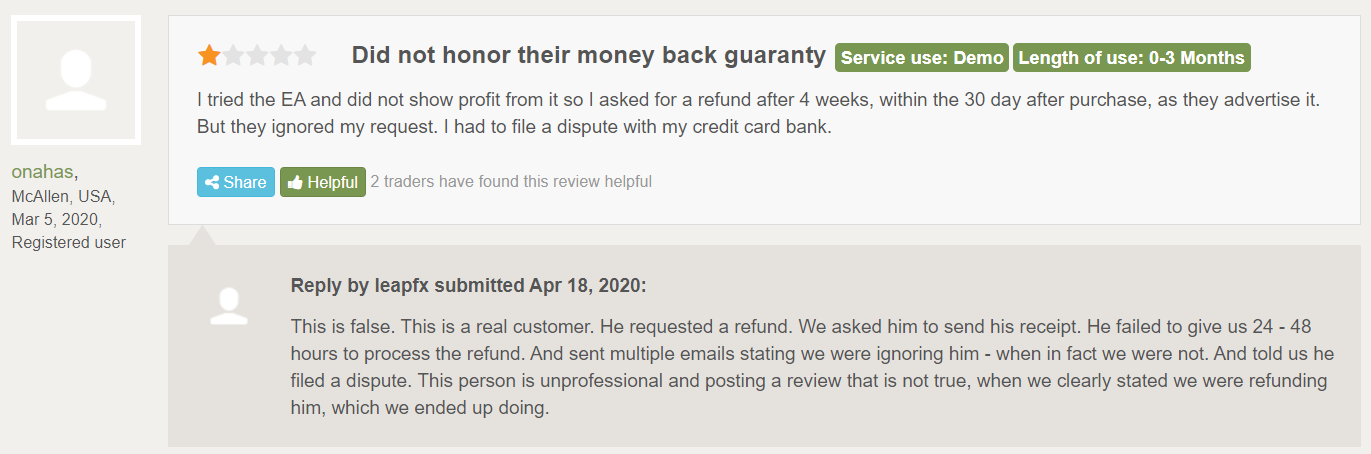Screen dimensions: 1371x454
Task: Click the 'Length of use: 0-3 Months' badge
Action: (x=1132, y=58)
